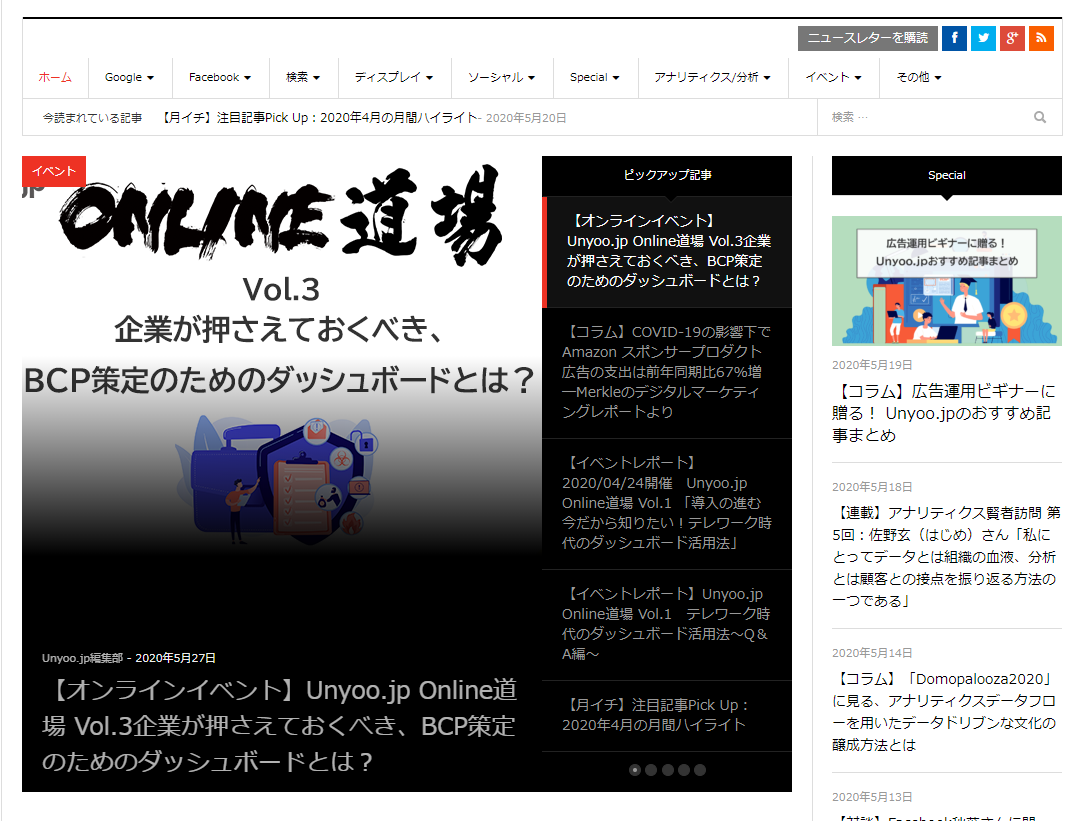The width and height of the screenshot is (1081, 821).
Task: Open the Google Plus social icon
Action: point(1012,38)
